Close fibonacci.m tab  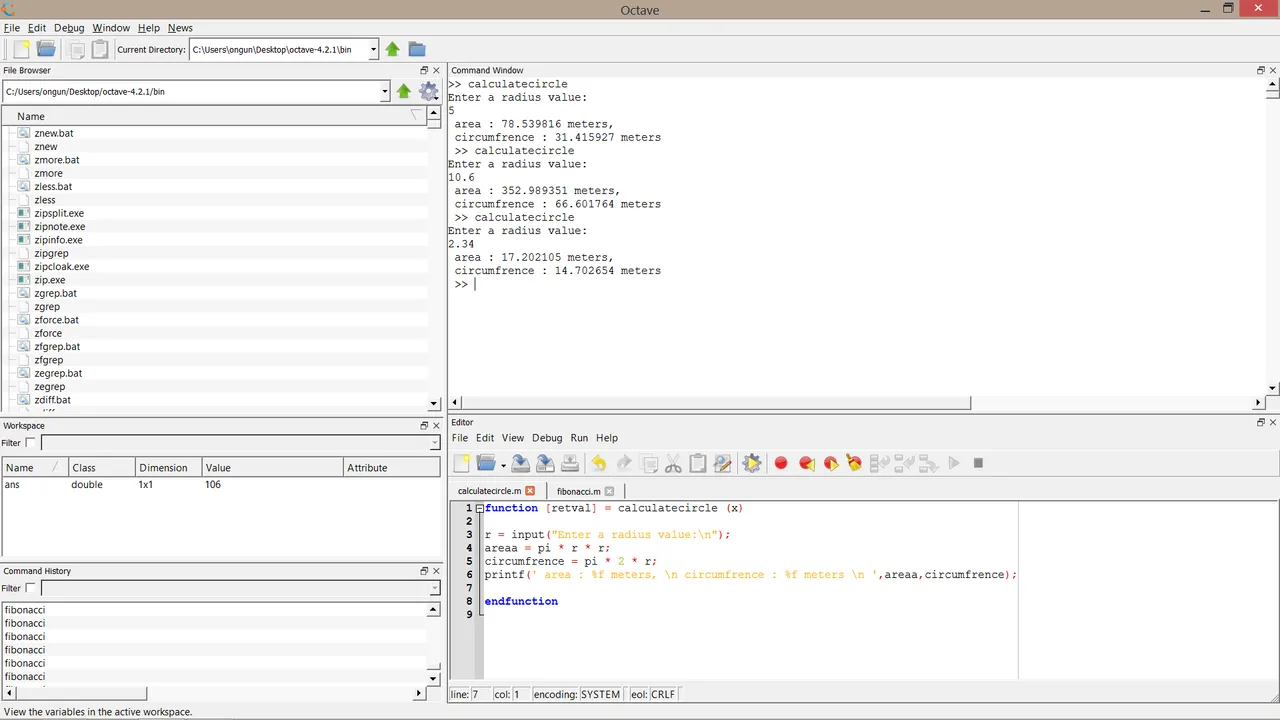[x=609, y=491]
